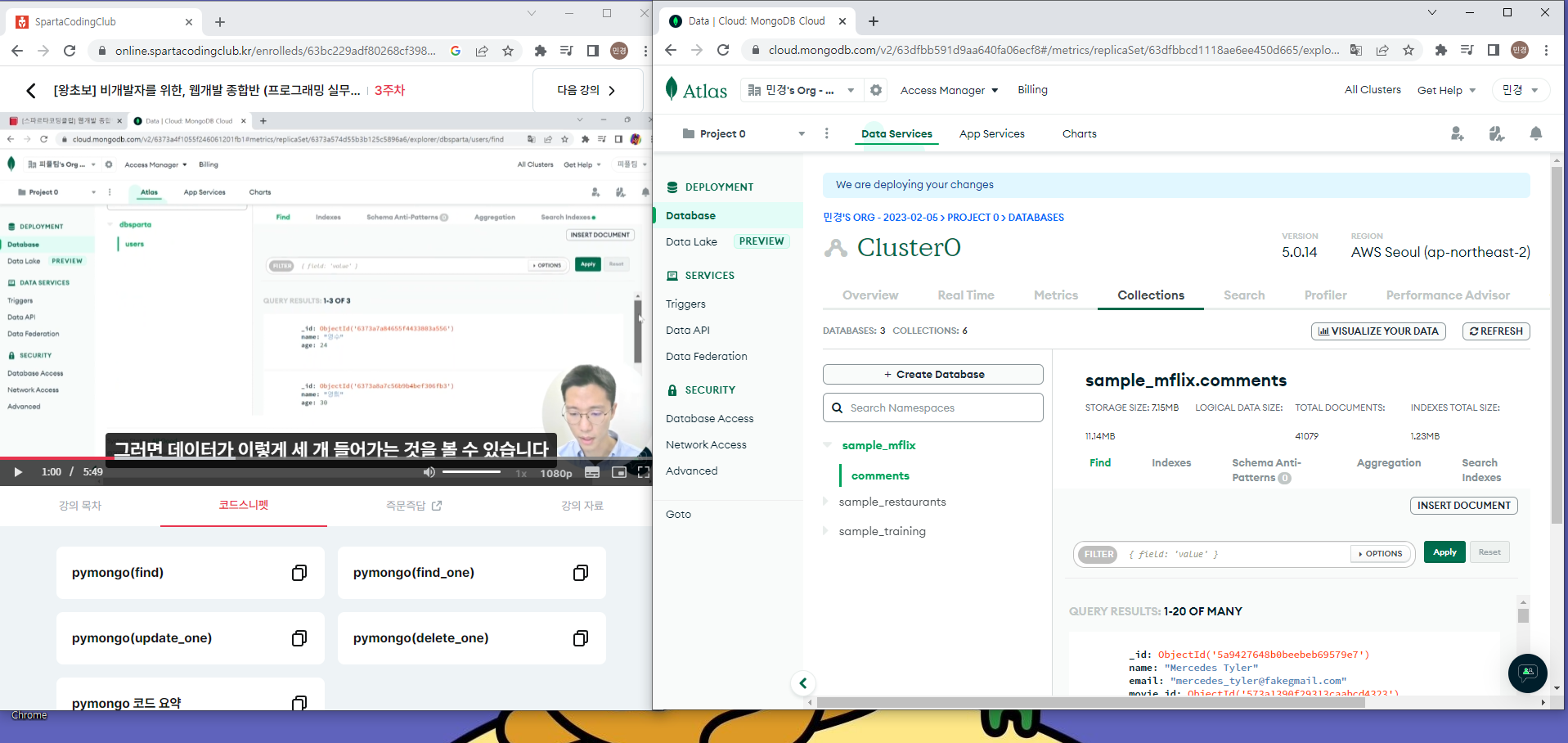Collapse the sample_mflix database tree

coord(828,445)
